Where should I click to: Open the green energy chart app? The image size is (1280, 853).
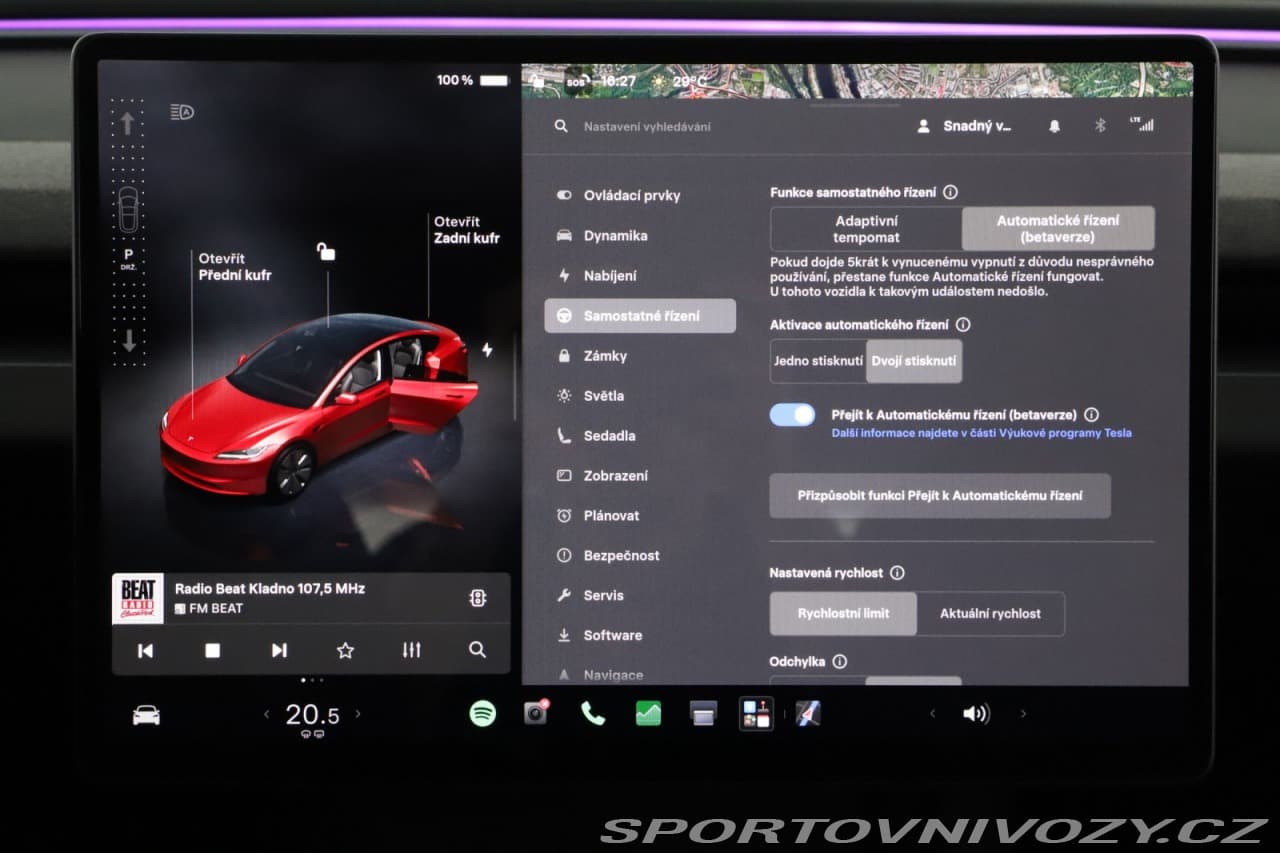click(648, 713)
